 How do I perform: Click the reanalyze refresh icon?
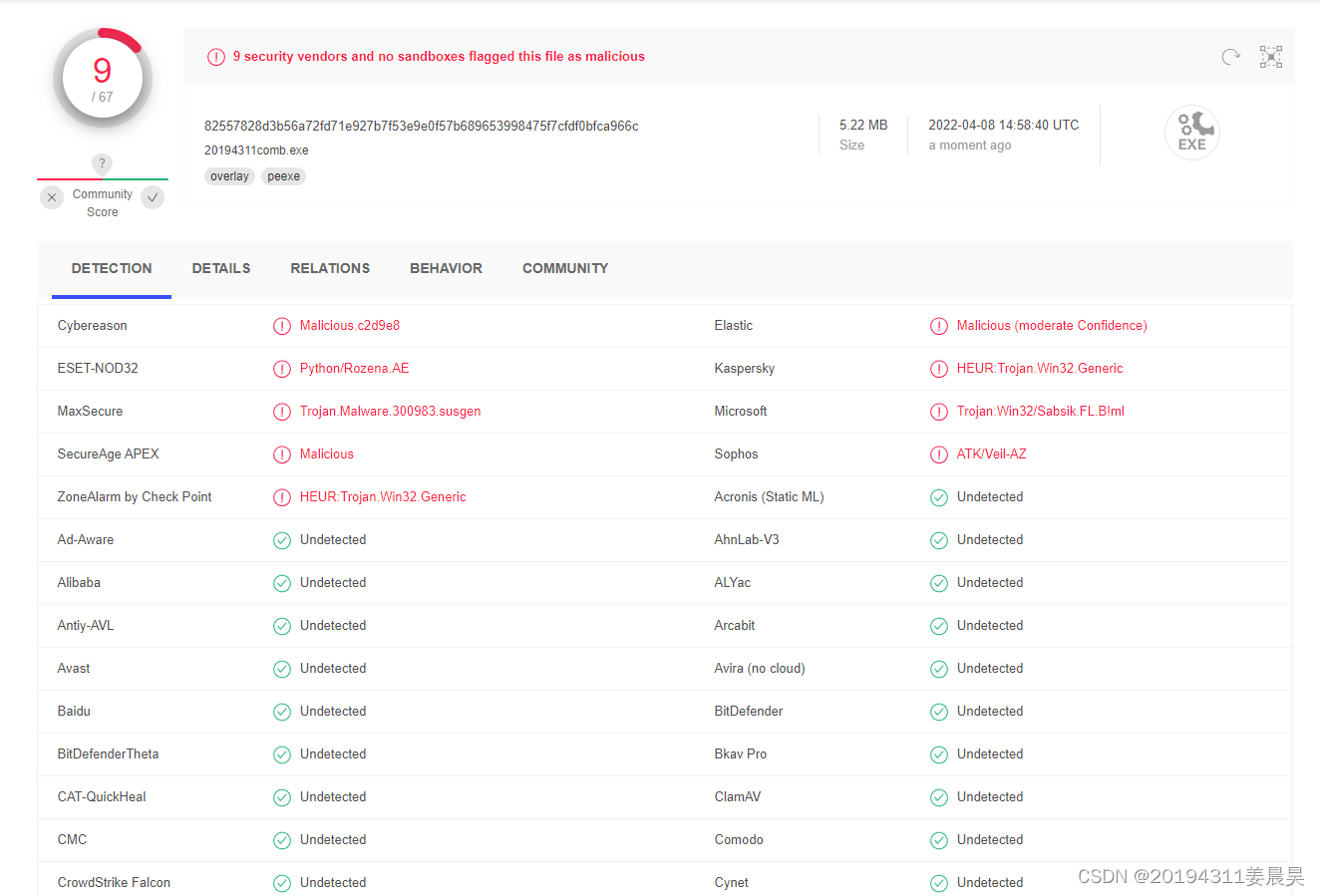[1231, 57]
